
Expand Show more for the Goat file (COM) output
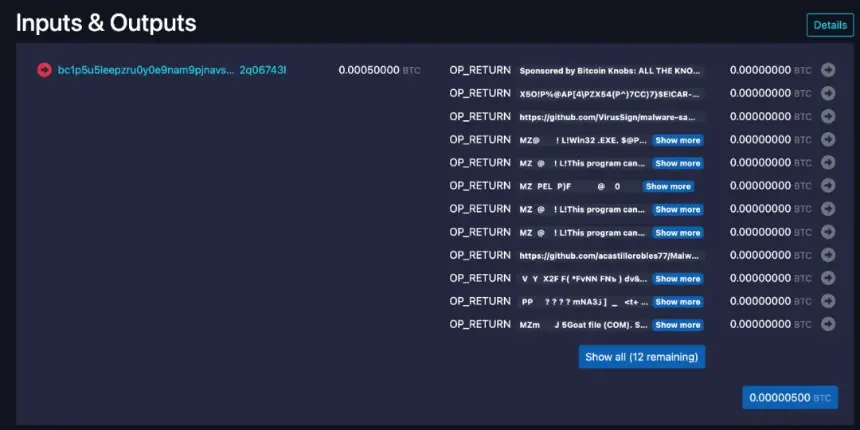[678, 325]
